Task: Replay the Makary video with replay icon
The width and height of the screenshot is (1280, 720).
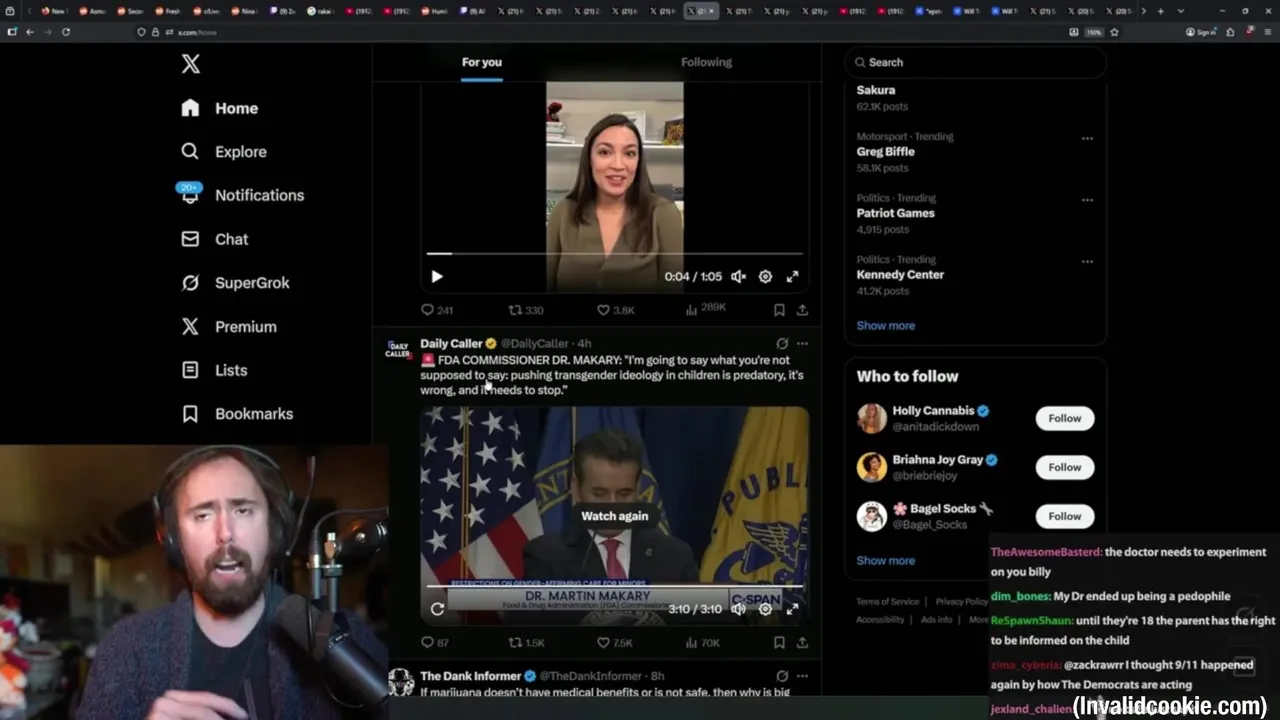Action: [x=437, y=609]
